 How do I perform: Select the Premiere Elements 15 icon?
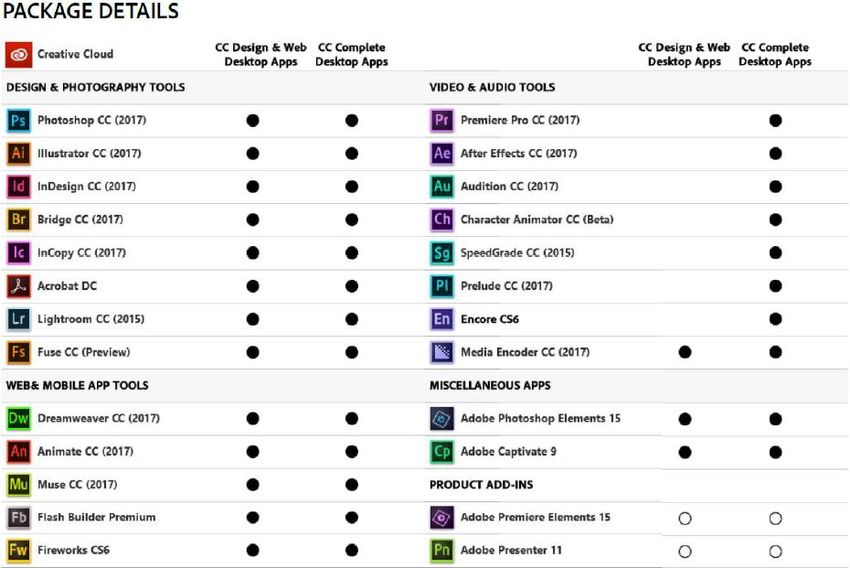coord(442,518)
